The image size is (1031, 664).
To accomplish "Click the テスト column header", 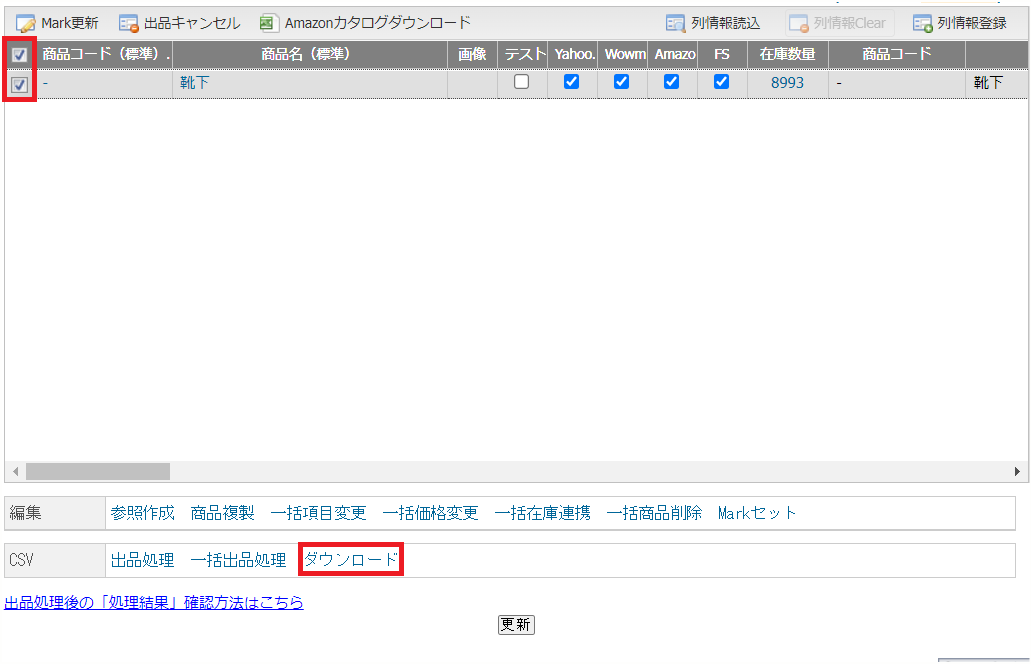I will (522, 55).
